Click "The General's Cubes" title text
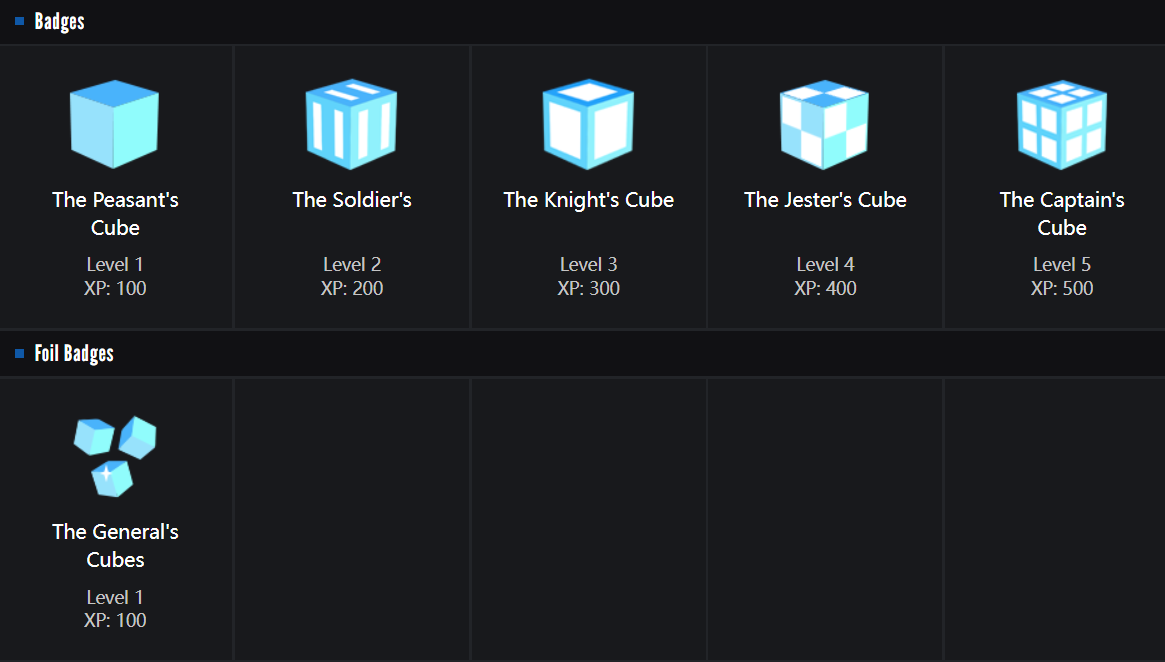 pyautogui.click(x=115, y=545)
